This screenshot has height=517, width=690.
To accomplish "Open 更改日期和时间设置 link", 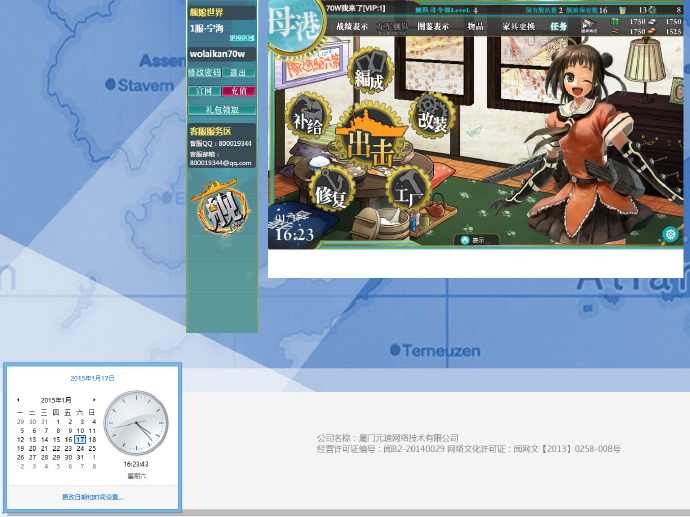I will click(x=92, y=497).
